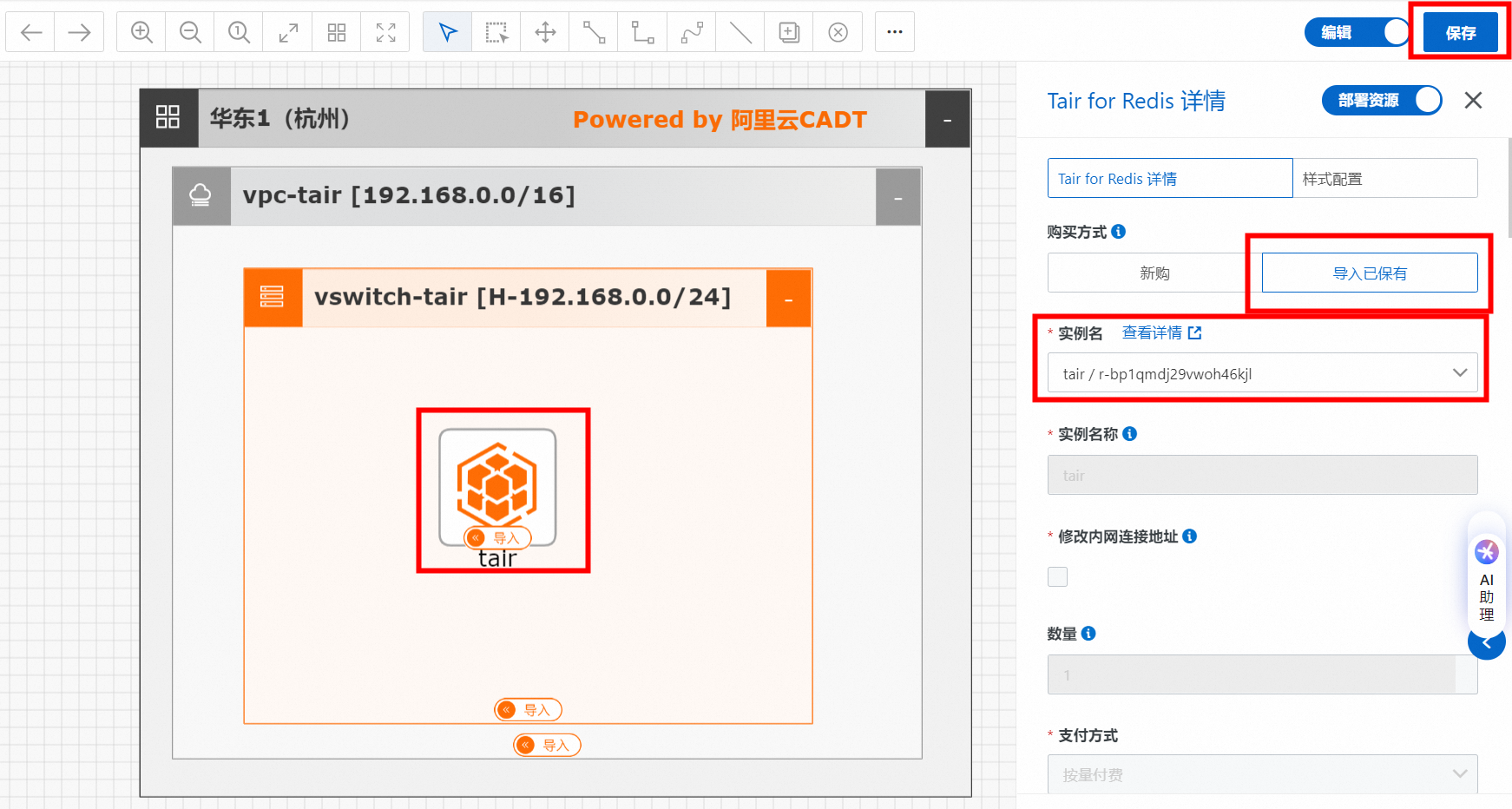Check the 修改内网连接地址 checkbox
The image size is (1512, 809).
[1058, 576]
